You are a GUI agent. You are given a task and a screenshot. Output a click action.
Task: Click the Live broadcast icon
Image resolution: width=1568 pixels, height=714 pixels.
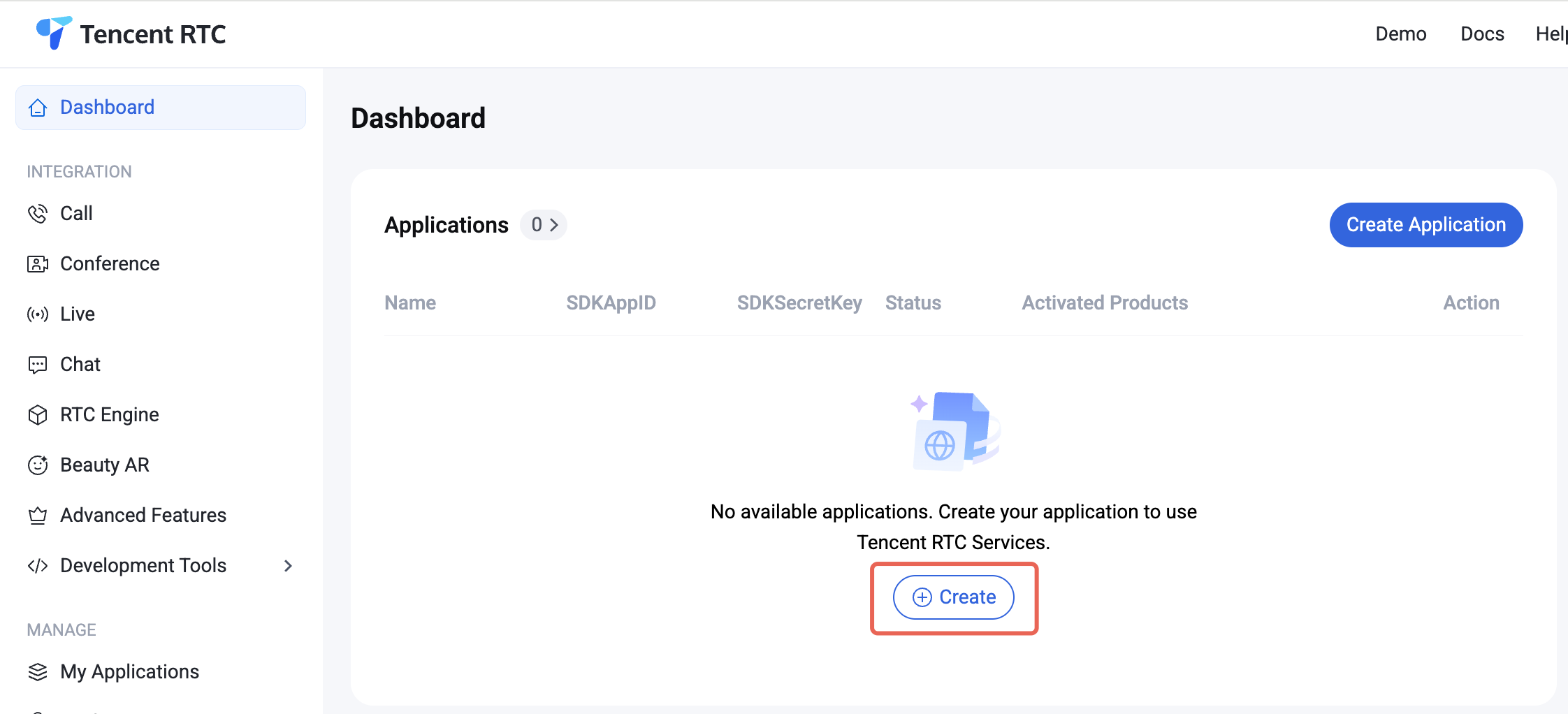coord(38,314)
